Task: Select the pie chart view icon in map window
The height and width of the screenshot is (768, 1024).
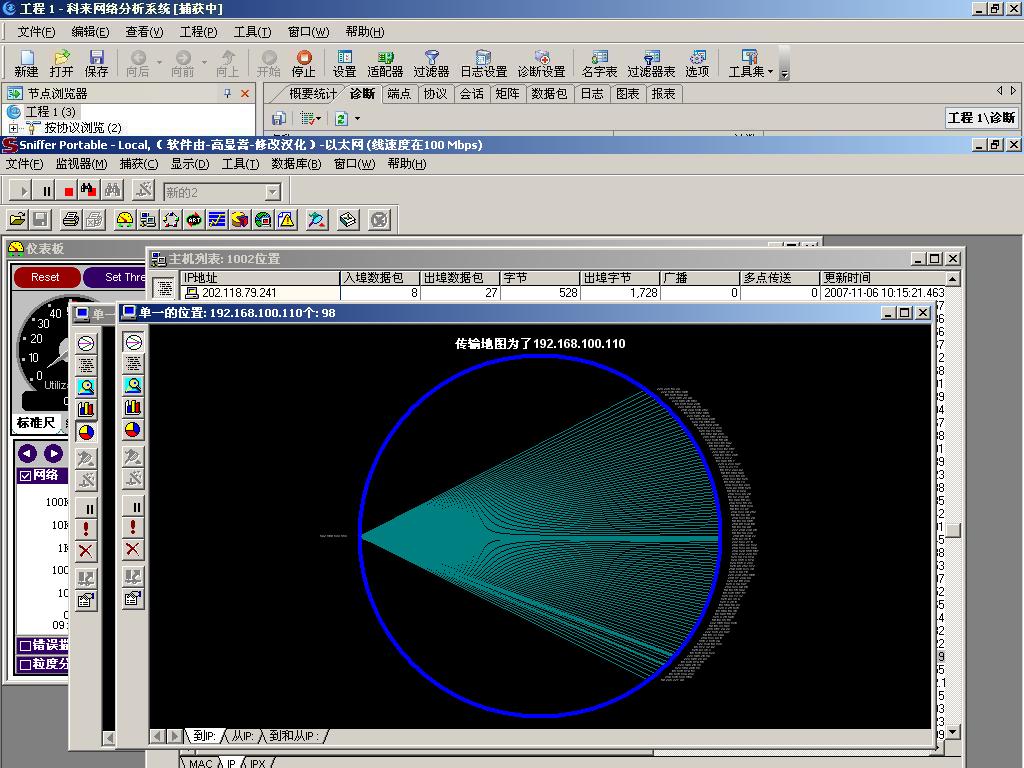Action: tap(133, 430)
